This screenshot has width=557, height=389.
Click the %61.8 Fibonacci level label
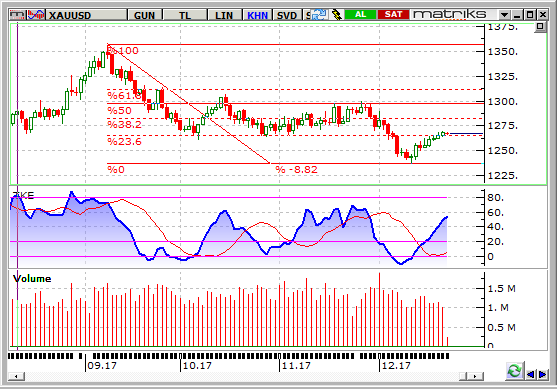(125, 95)
